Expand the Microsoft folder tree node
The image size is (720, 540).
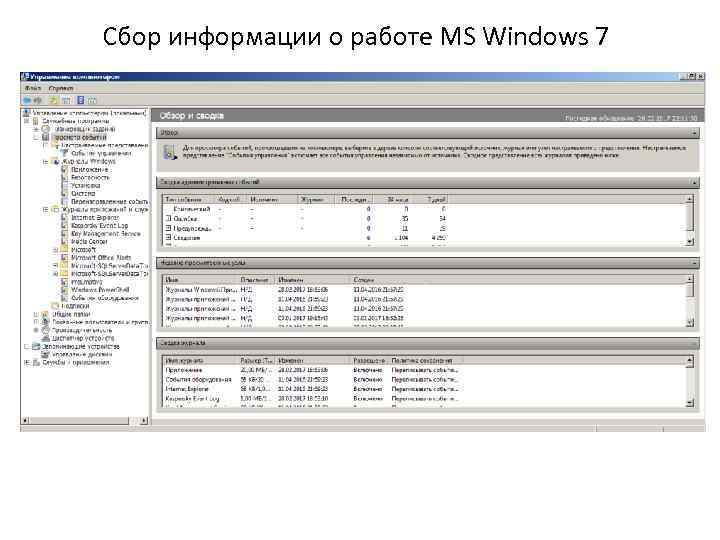(55, 250)
